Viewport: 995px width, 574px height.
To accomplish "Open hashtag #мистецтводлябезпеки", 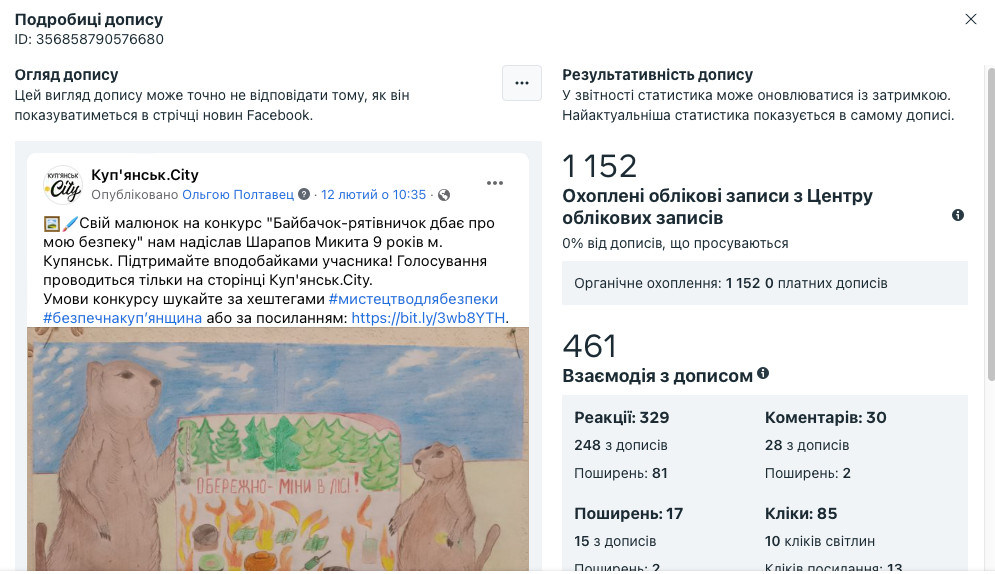I will 413,299.
